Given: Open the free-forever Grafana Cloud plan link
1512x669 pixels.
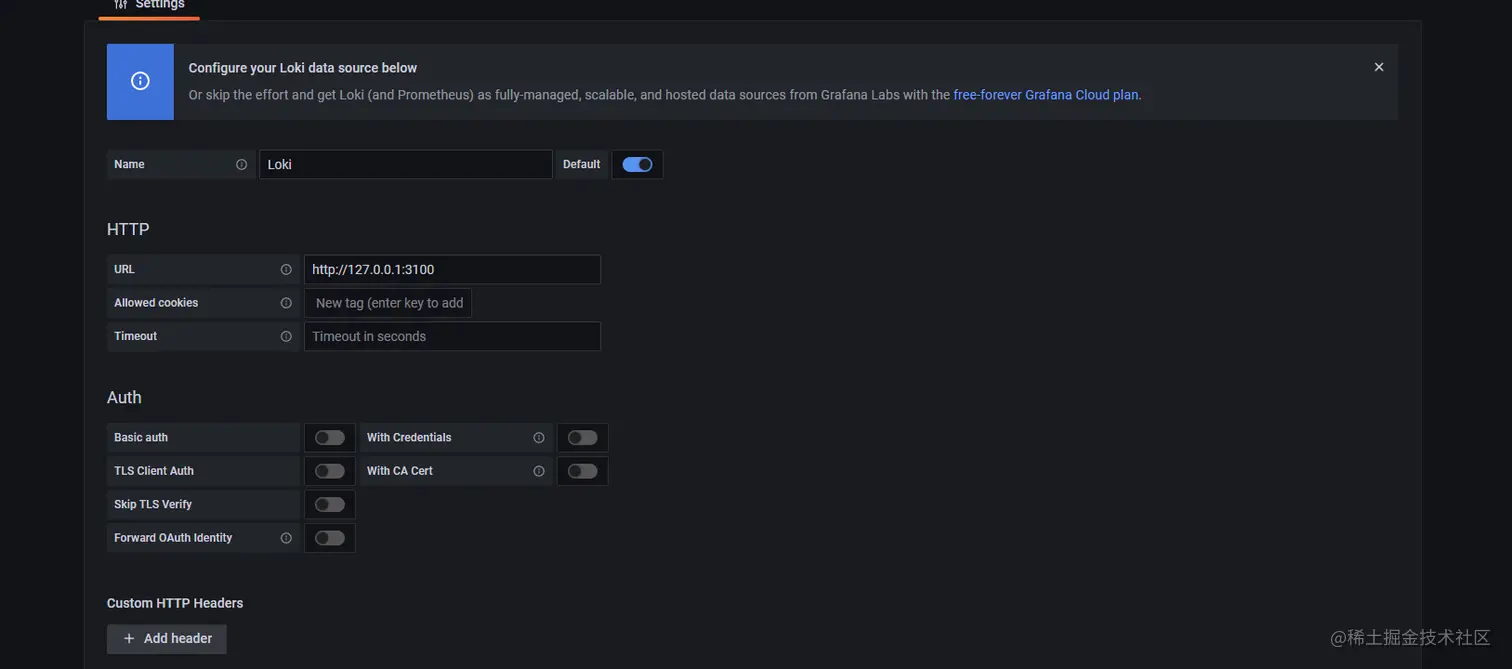Looking at the screenshot, I should pos(1045,95).
